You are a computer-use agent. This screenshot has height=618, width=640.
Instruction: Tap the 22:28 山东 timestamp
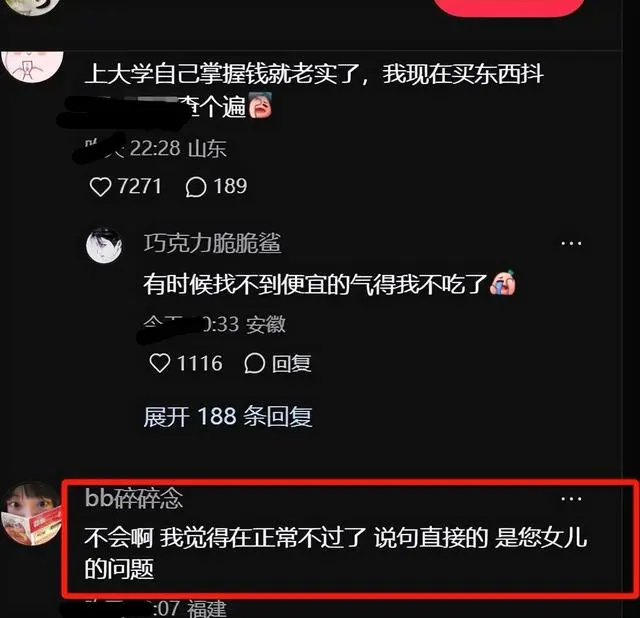[x=178, y=148]
